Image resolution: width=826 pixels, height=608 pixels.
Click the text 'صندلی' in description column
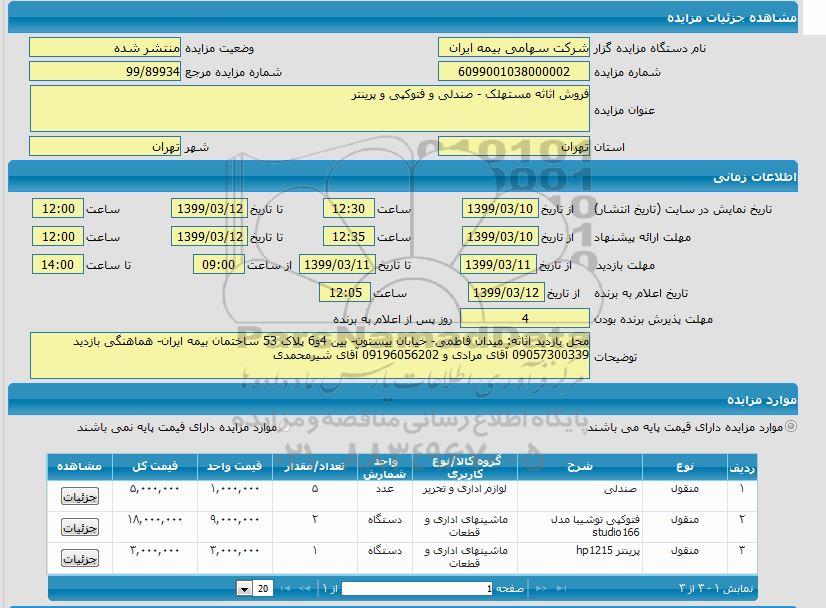(x=620, y=489)
